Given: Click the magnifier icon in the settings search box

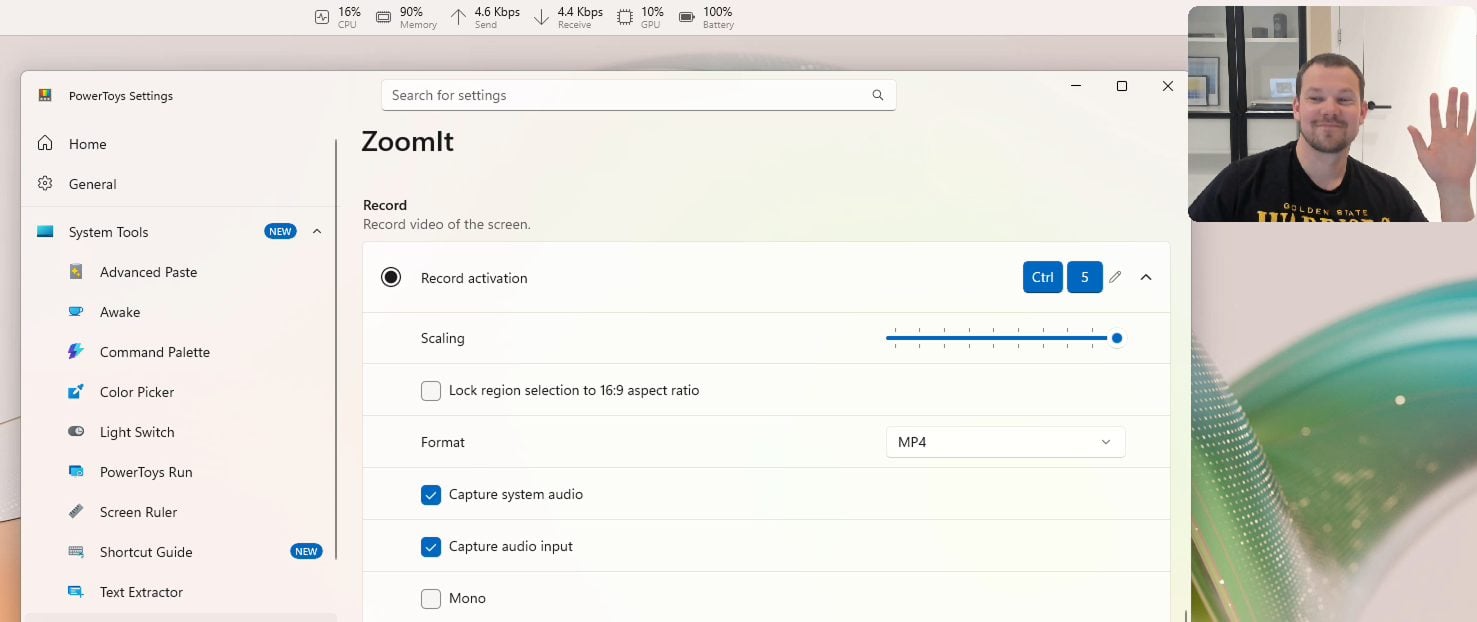Looking at the screenshot, I should (x=878, y=95).
